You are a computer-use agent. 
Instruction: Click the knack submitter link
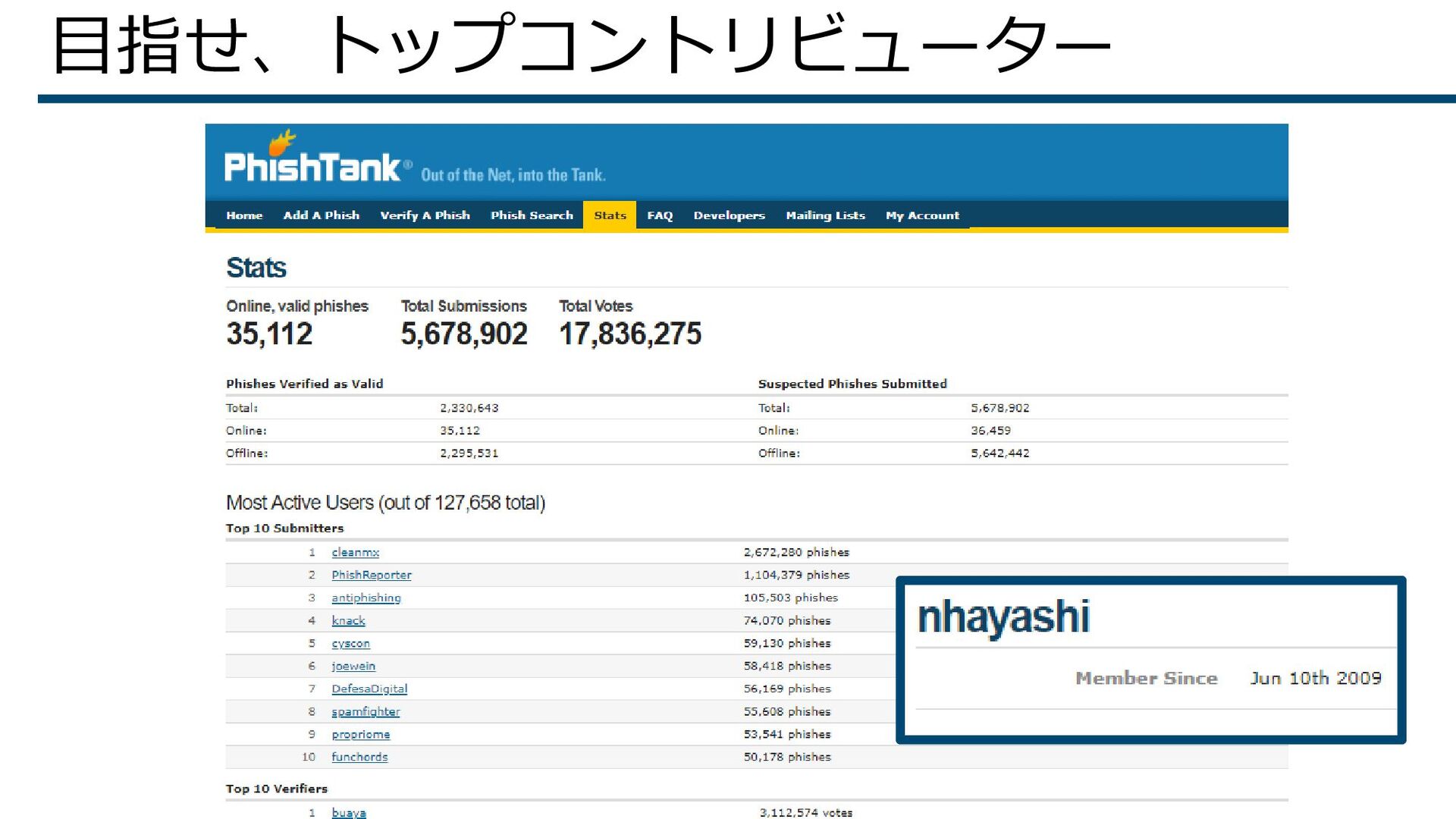[348, 621]
